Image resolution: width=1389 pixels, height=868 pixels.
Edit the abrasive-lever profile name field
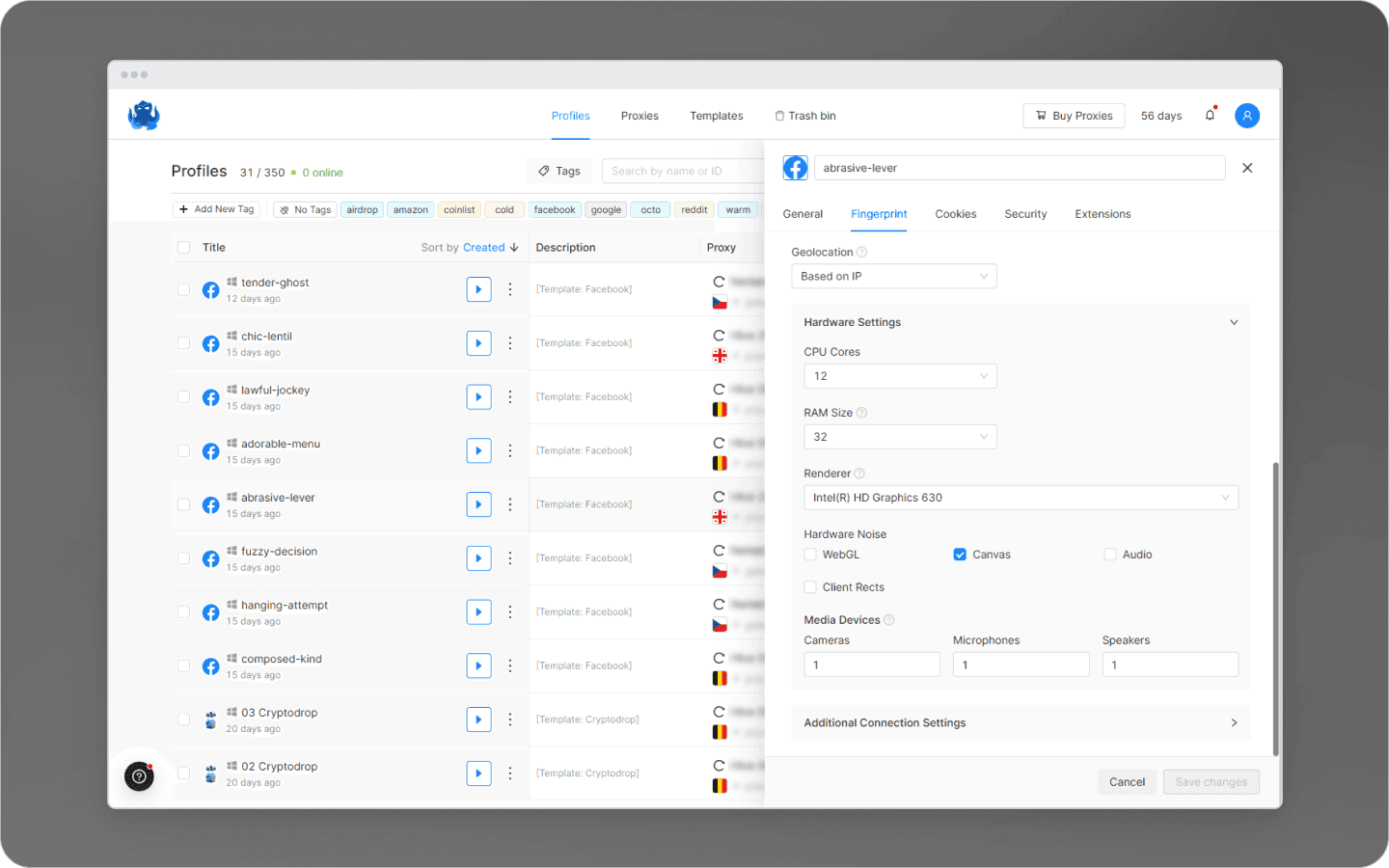coord(1020,168)
